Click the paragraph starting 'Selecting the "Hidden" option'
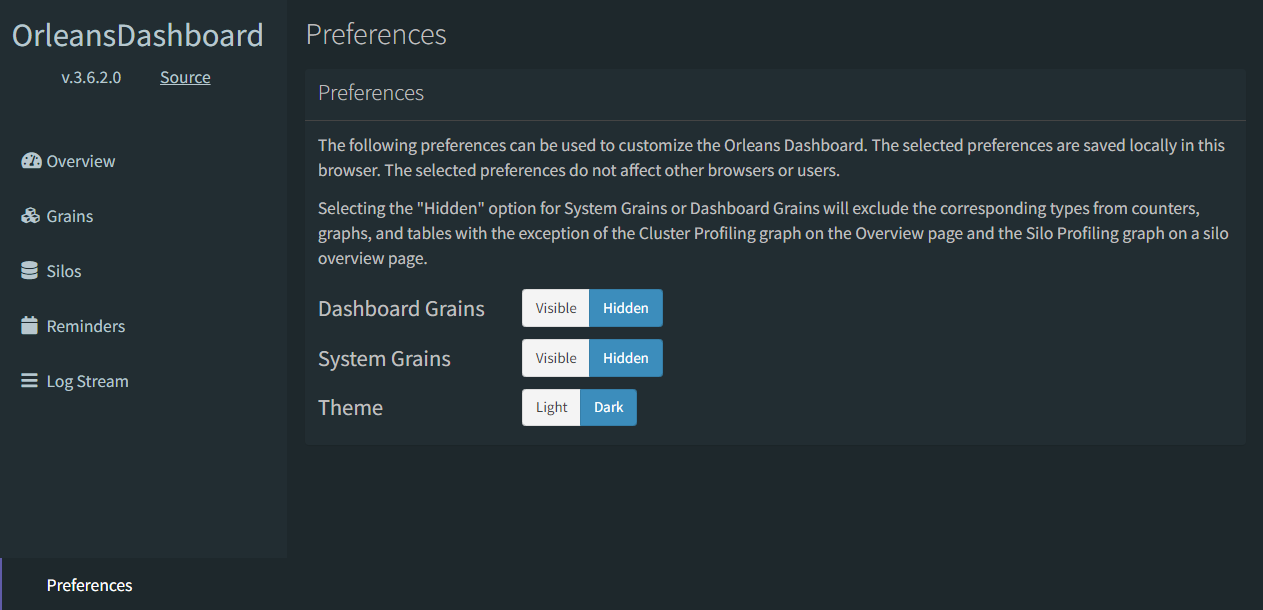The width and height of the screenshot is (1263, 610). click(773, 233)
